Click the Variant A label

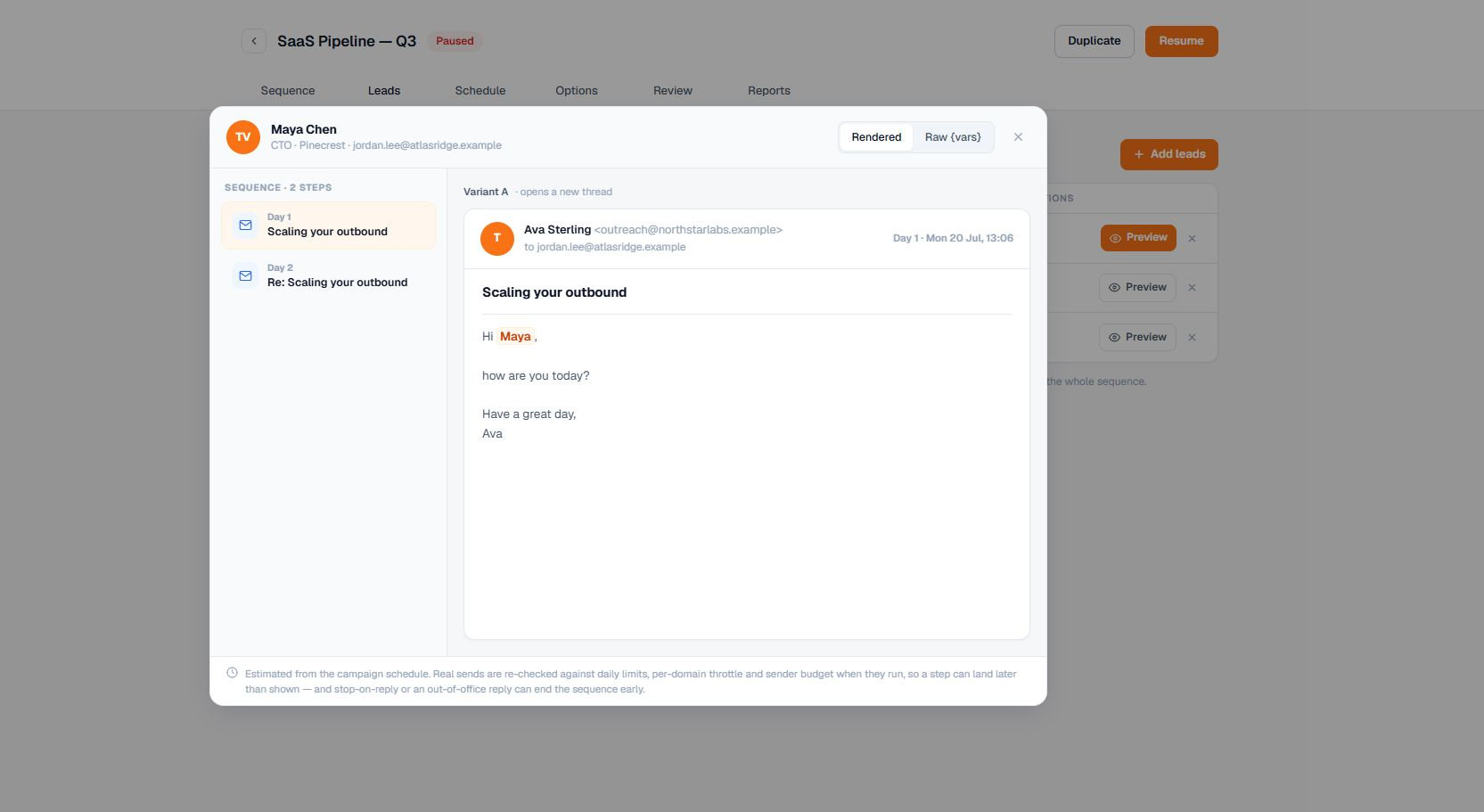(x=486, y=192)
